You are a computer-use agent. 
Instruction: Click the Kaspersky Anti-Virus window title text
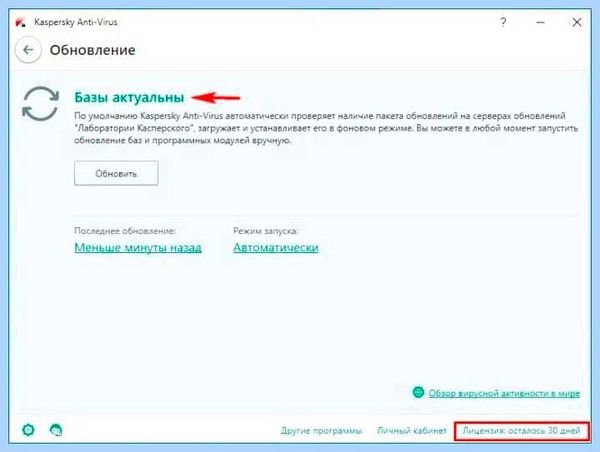(76, 22)
